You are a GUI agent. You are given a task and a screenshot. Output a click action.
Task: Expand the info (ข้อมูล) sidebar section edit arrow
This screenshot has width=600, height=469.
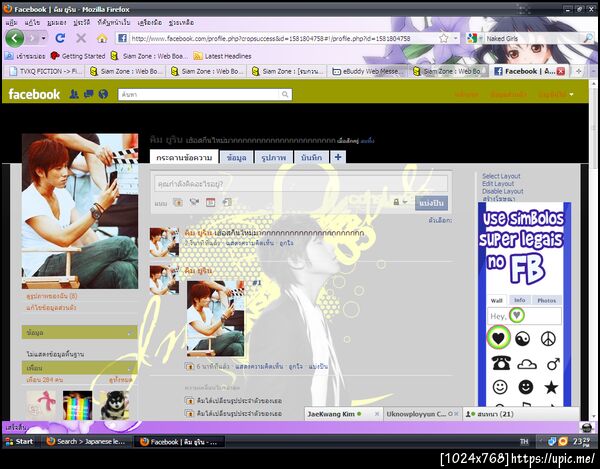click(129, 333)
